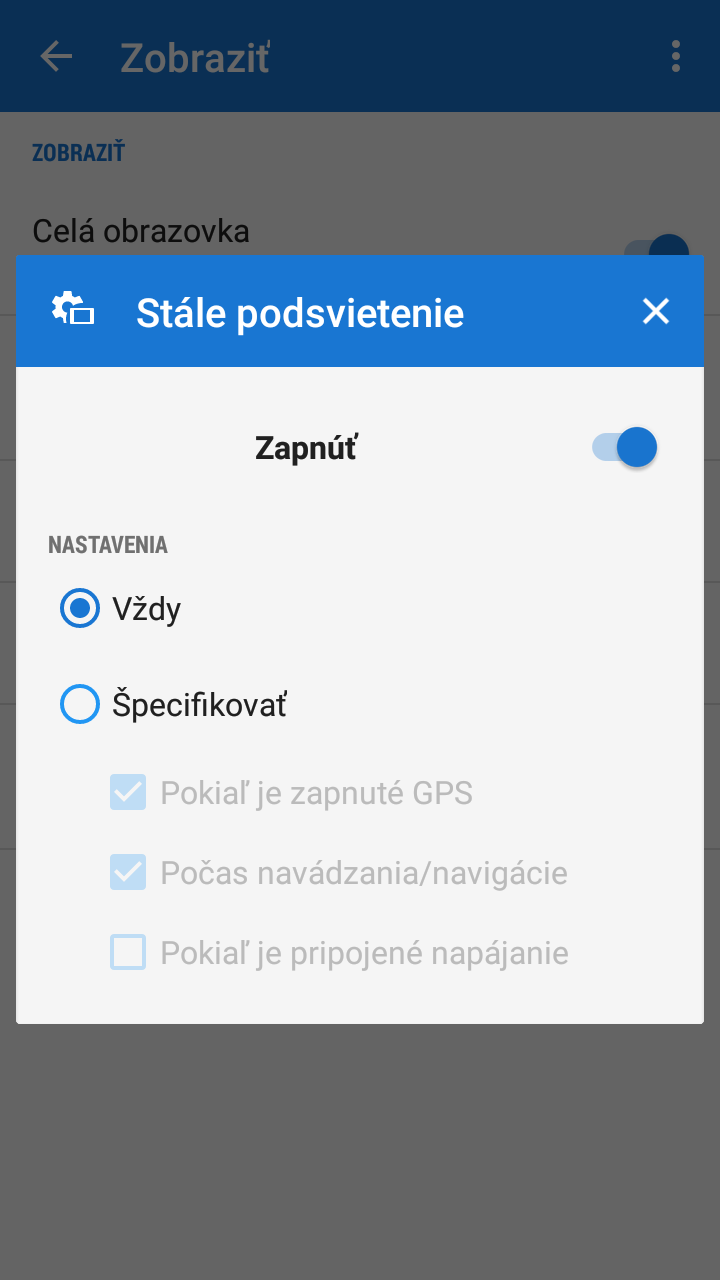
Task: Choose the Špecifikovať radio button
Action: [x=80, y=704]
